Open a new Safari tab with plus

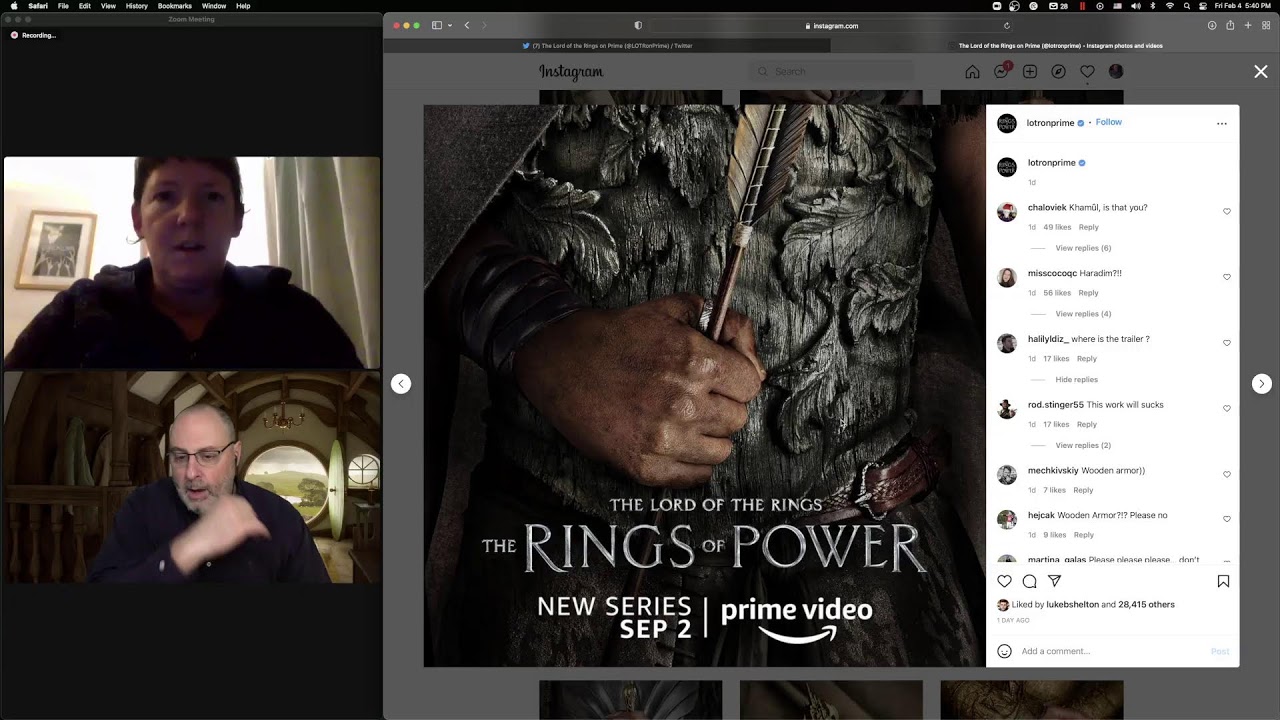tap(1248, 25)
